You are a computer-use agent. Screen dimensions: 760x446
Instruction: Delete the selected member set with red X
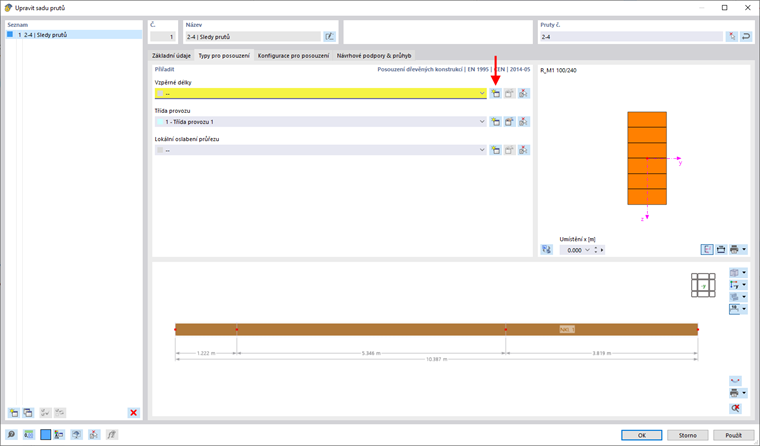(133, 413)
